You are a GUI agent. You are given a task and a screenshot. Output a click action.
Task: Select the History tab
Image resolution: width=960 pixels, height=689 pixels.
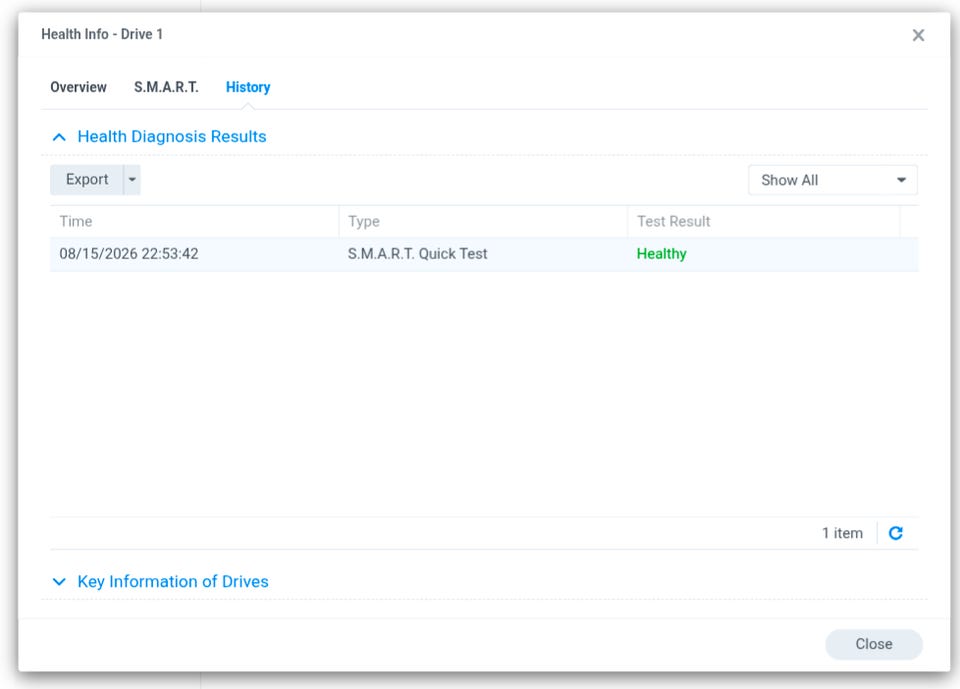tap(248, 87)
